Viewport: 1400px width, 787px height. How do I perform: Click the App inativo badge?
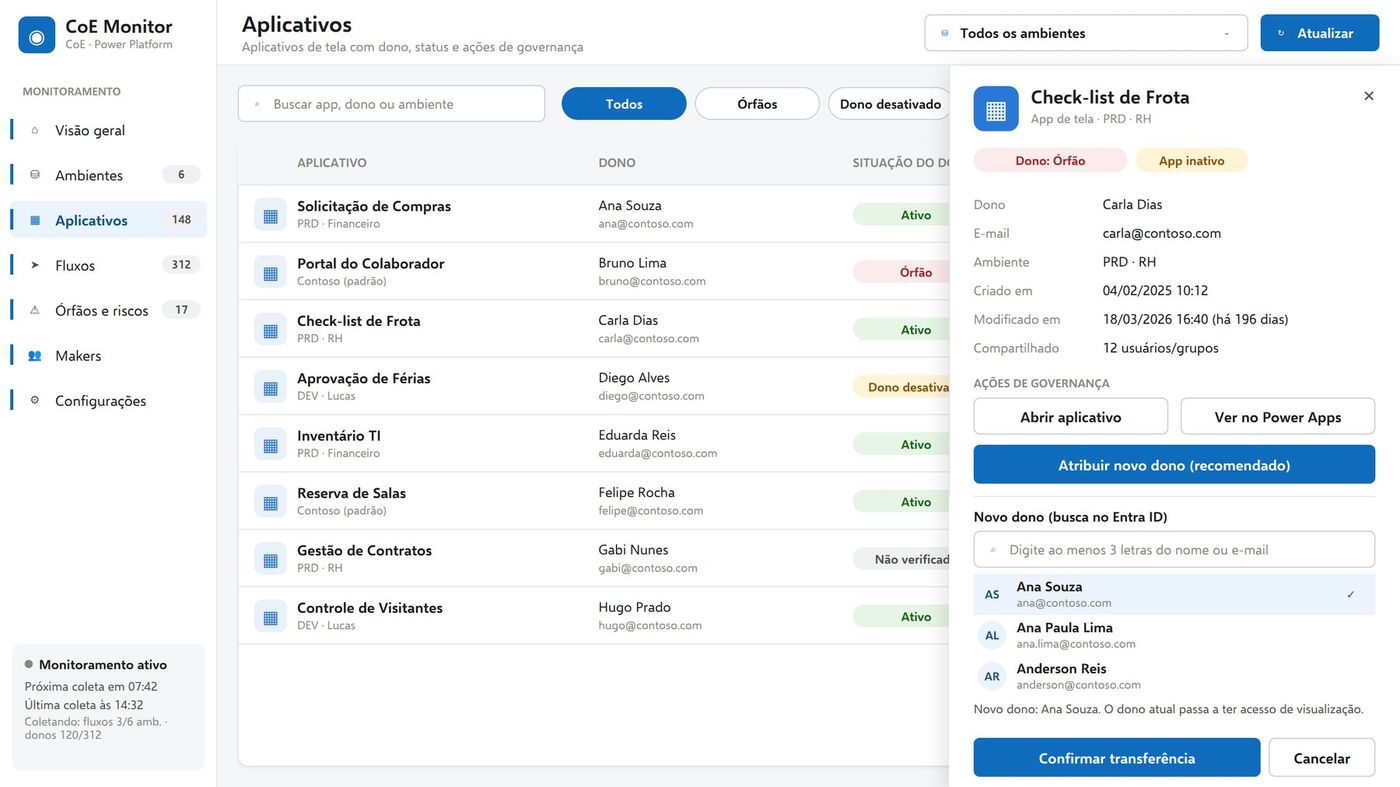tap(1191, 160)
